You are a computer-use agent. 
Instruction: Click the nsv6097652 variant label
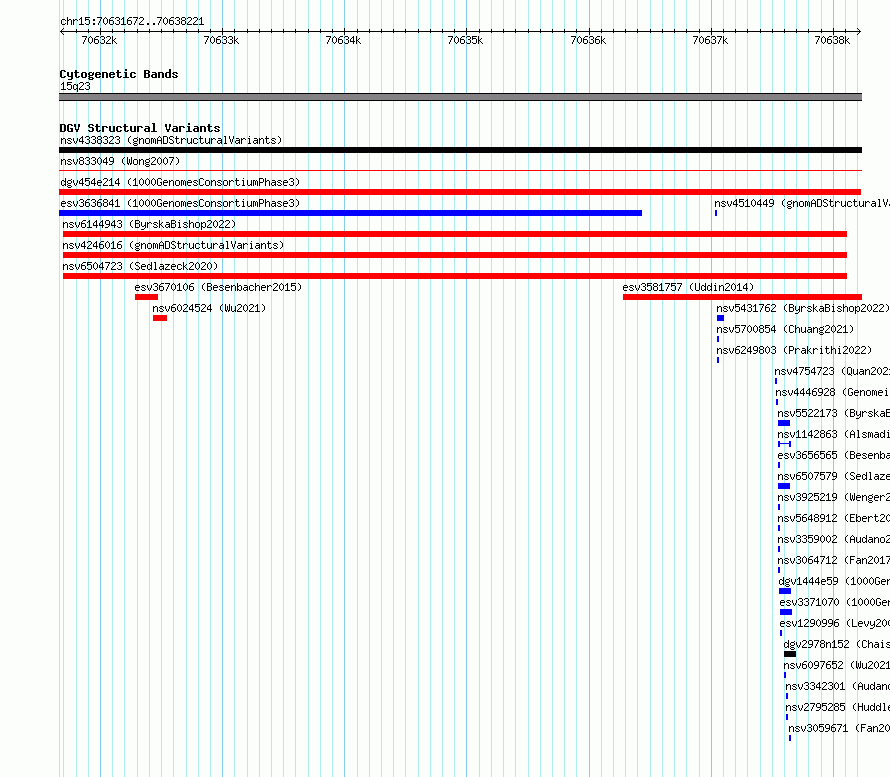click(837, 665)
